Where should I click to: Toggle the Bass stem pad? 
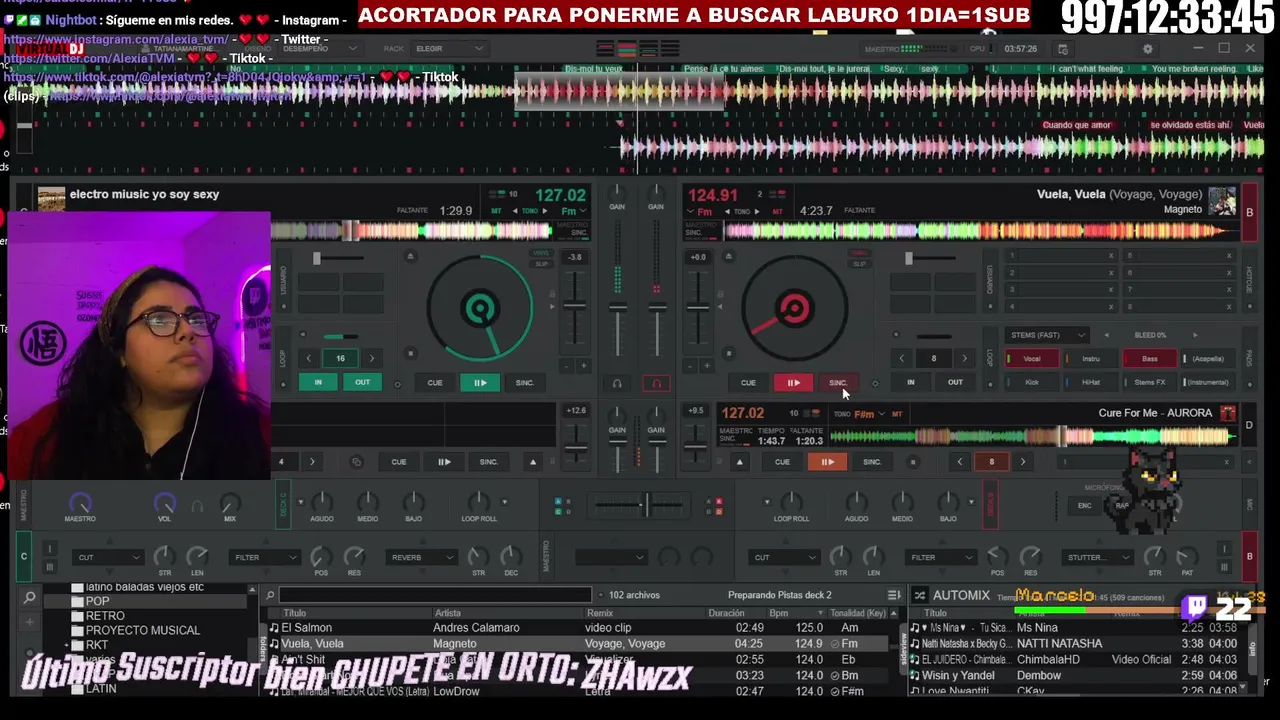tap(1149, 359)
